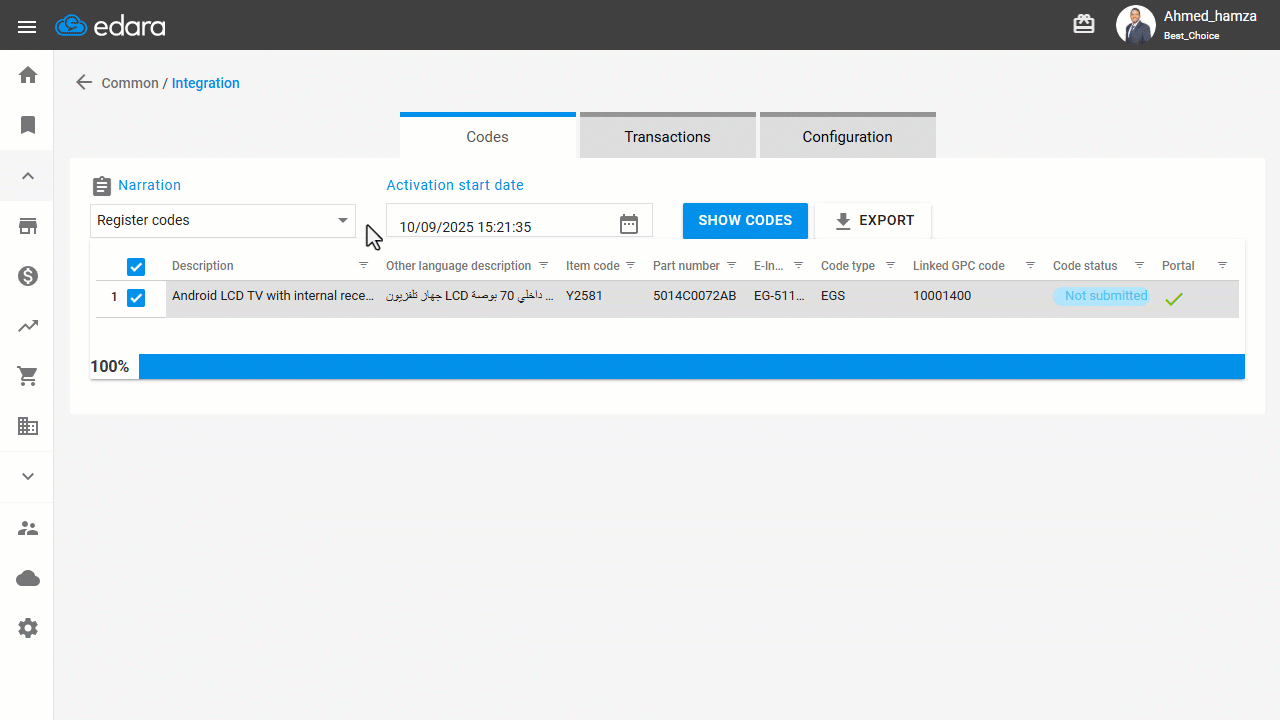1280x720 pixels.
Task: Click the SHOW CODES button
Action: (x=745, y=220)
